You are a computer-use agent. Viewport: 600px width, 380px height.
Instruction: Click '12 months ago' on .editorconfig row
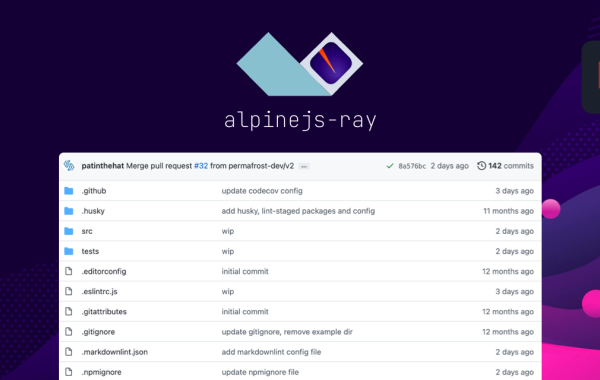tap(508, 271)
